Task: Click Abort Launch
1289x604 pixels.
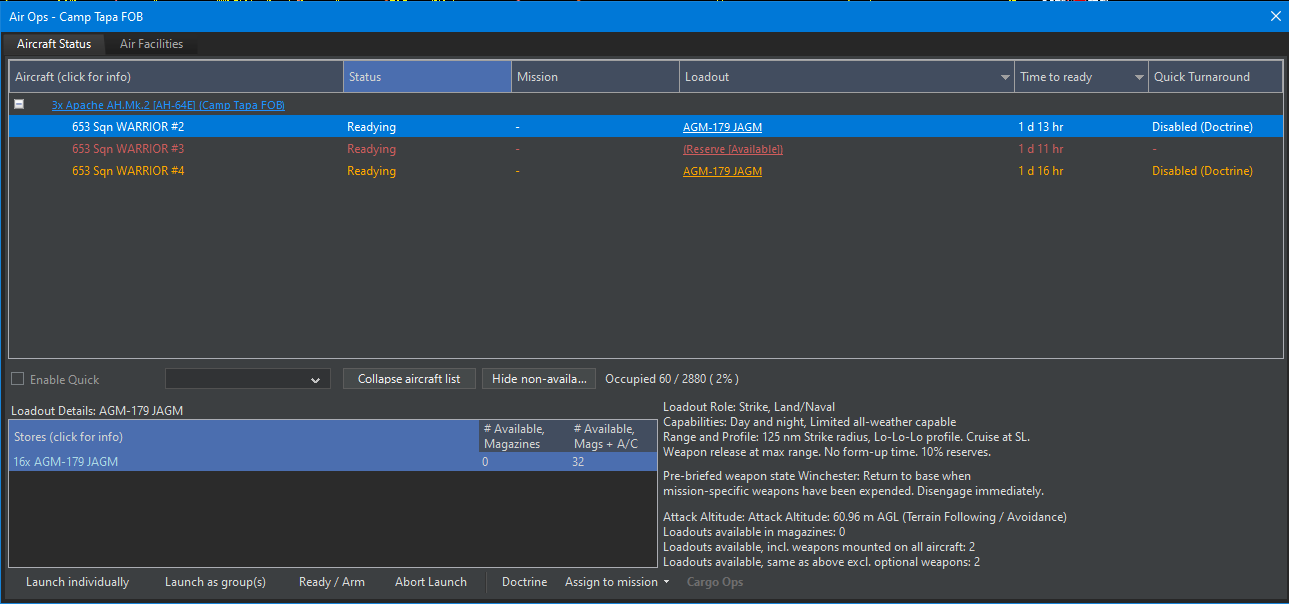Action: (431, 582)
